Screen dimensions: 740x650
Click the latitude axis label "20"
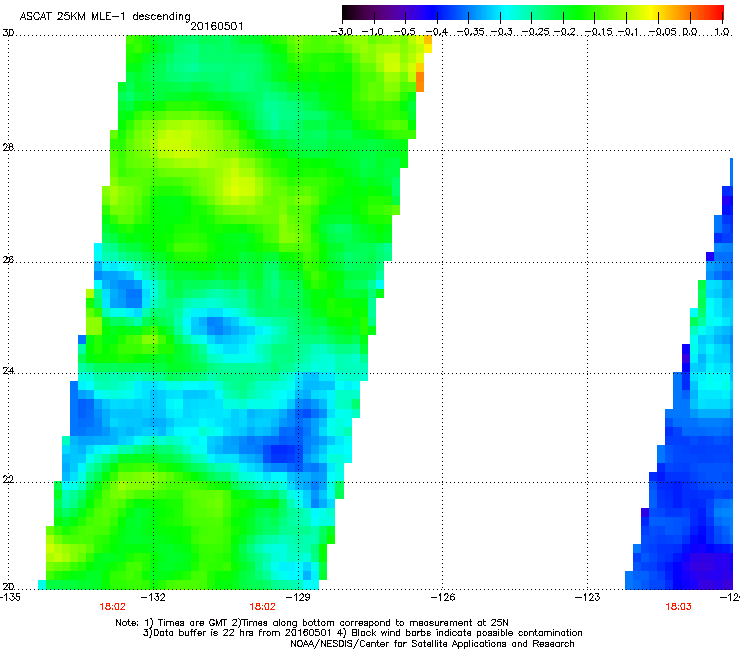(x=8, y=587)
